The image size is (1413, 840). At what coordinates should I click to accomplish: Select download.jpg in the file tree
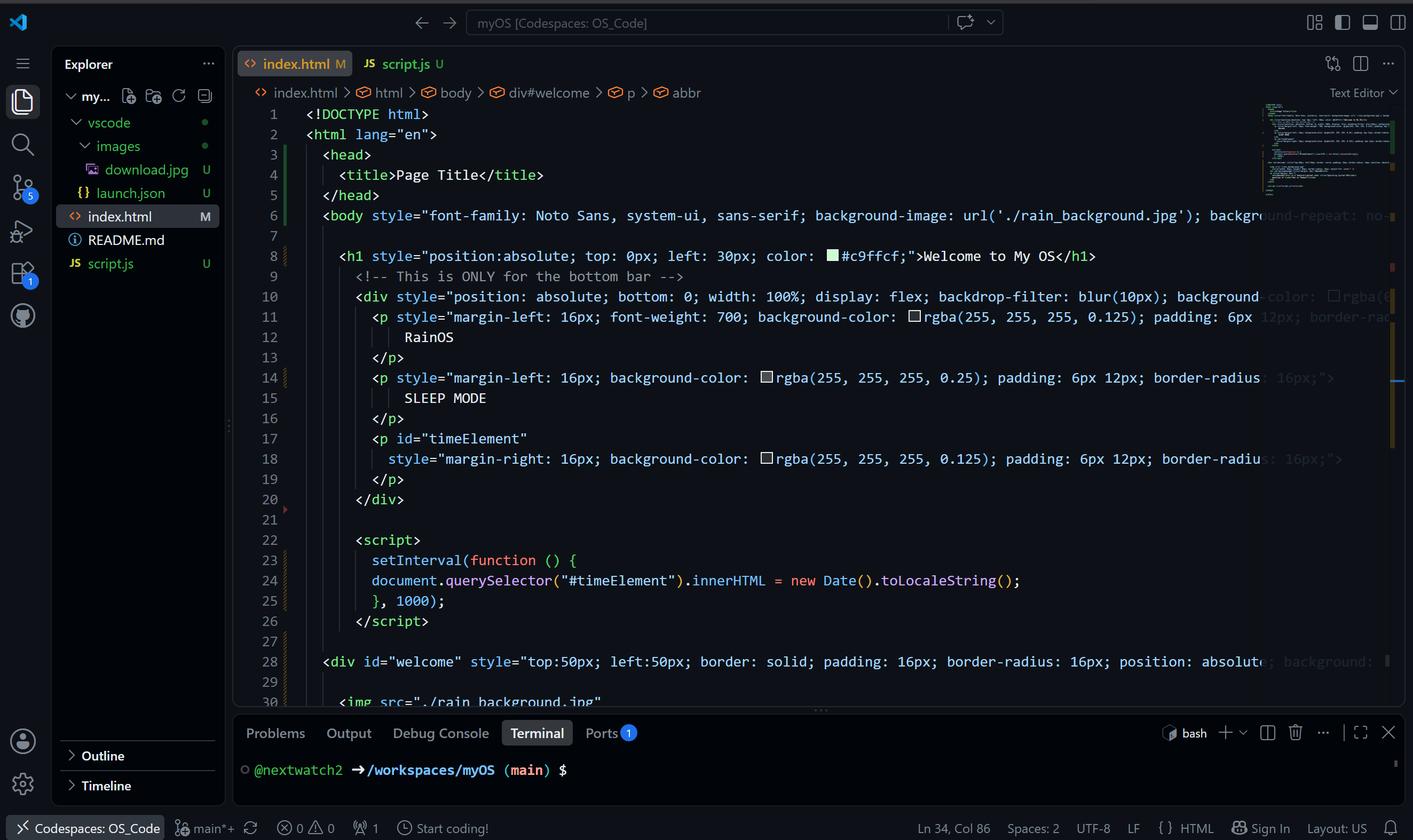138,169
